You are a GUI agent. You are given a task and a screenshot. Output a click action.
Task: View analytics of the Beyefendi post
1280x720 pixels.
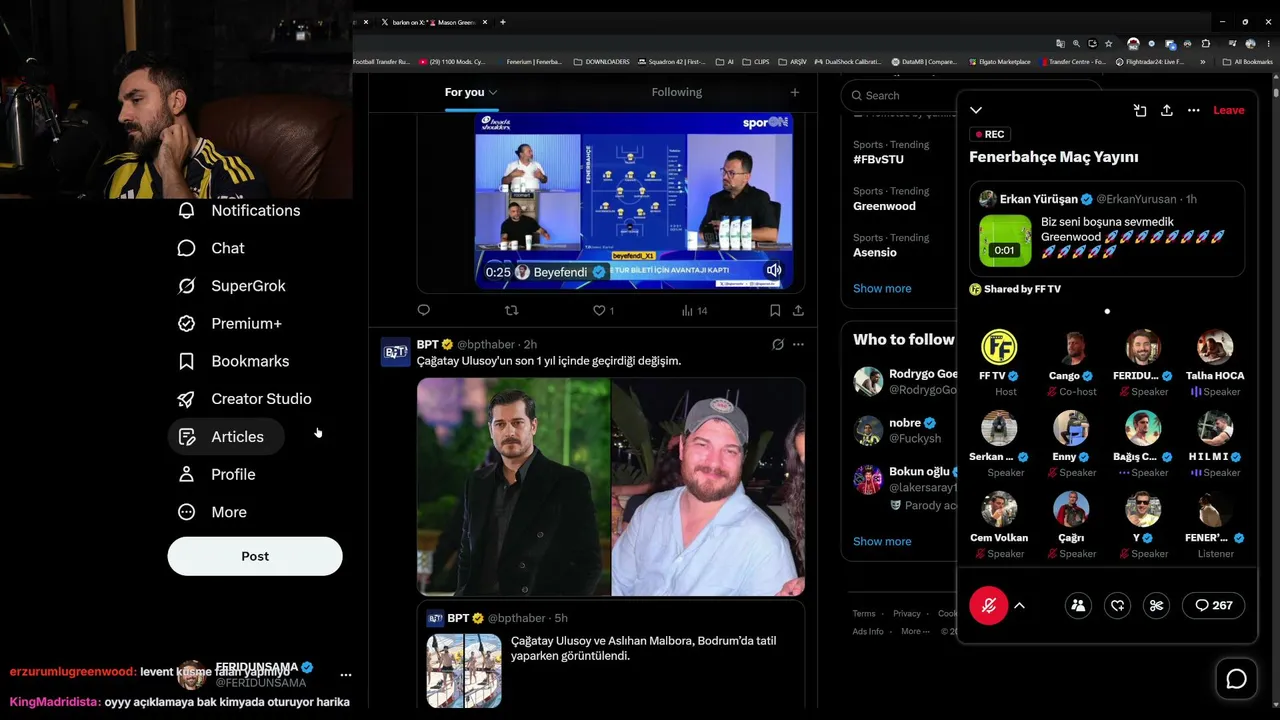(694, 311)
